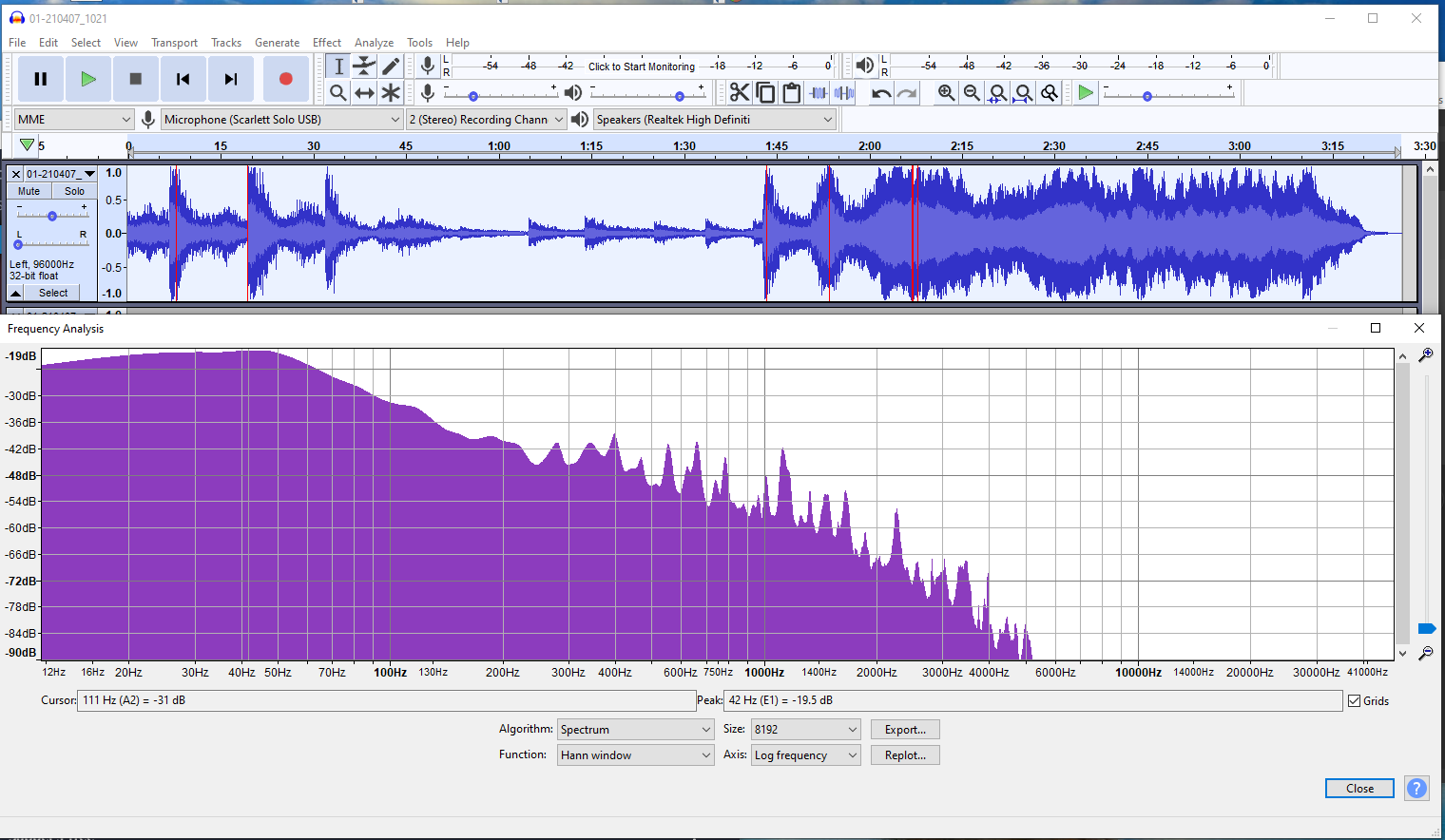Select the Selection (I-beam) tool
The width and height of the screenshot is (1445, 840).
[338, 66]
